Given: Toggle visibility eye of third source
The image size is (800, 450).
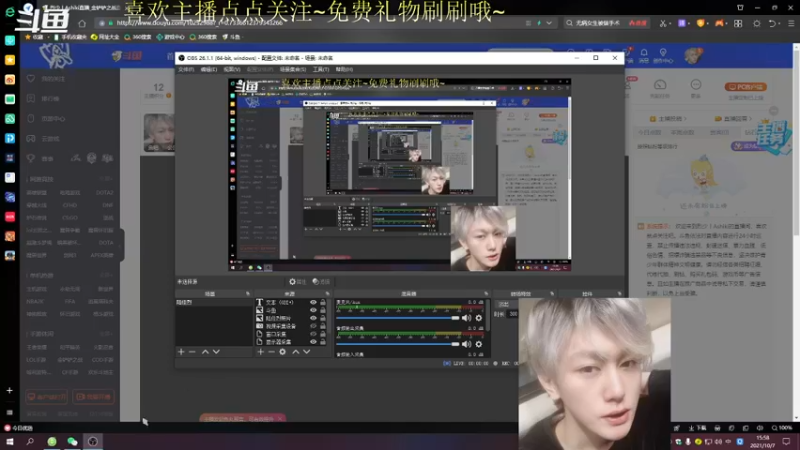Looking at the screenshot, I should (313, 318).
